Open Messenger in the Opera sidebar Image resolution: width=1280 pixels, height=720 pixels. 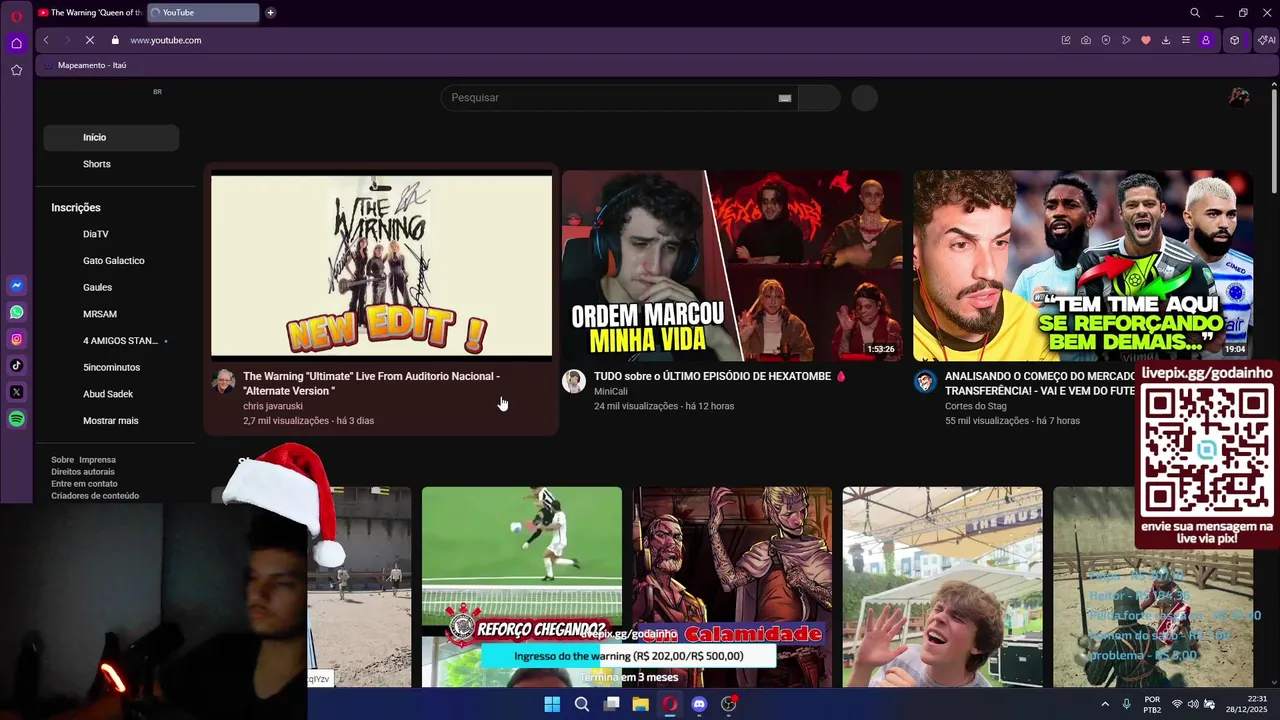pyautogui.click(x=16, y=286)
